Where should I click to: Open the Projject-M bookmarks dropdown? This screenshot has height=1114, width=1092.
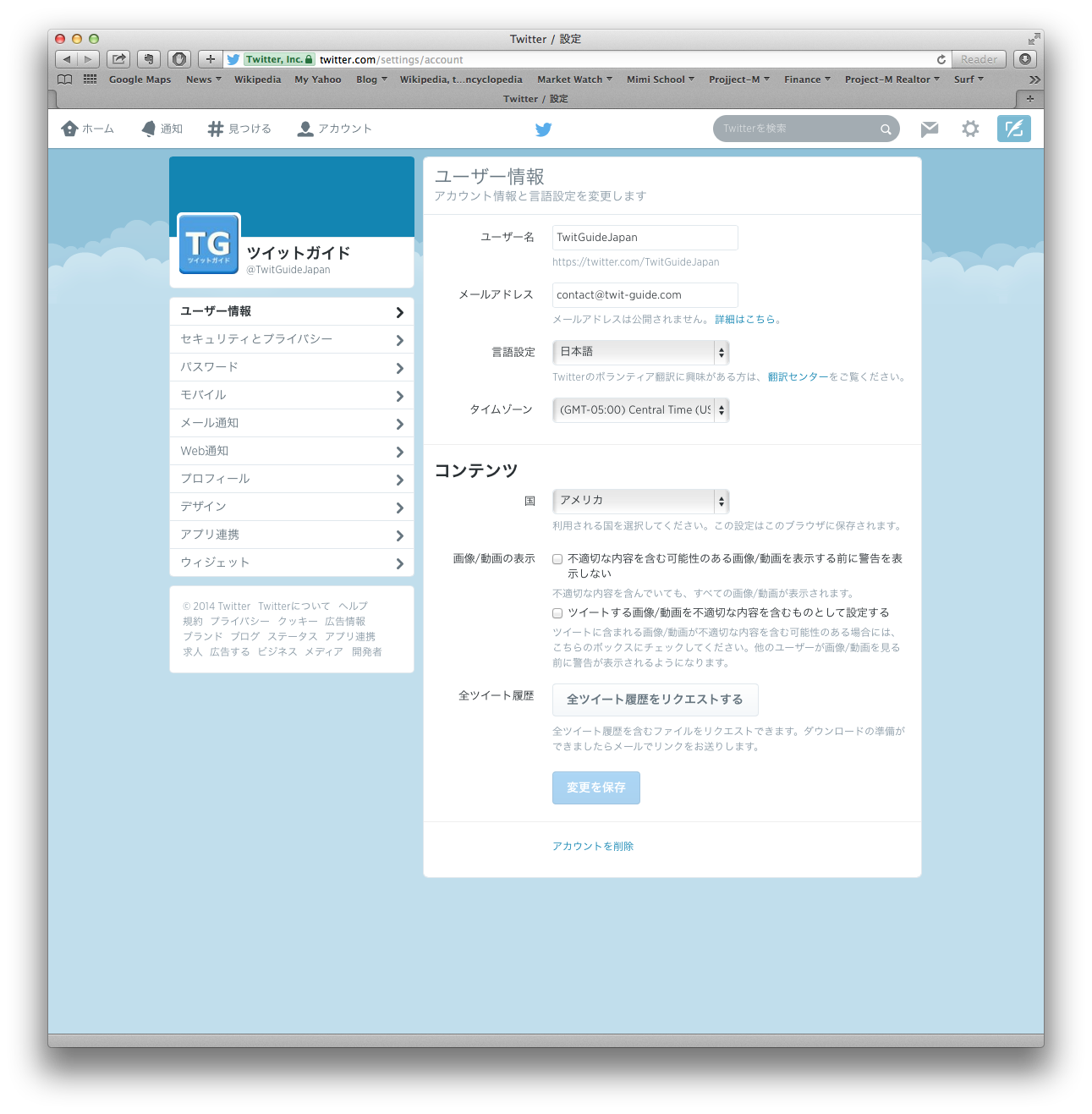pyautogui.click(x=739, y=80)
